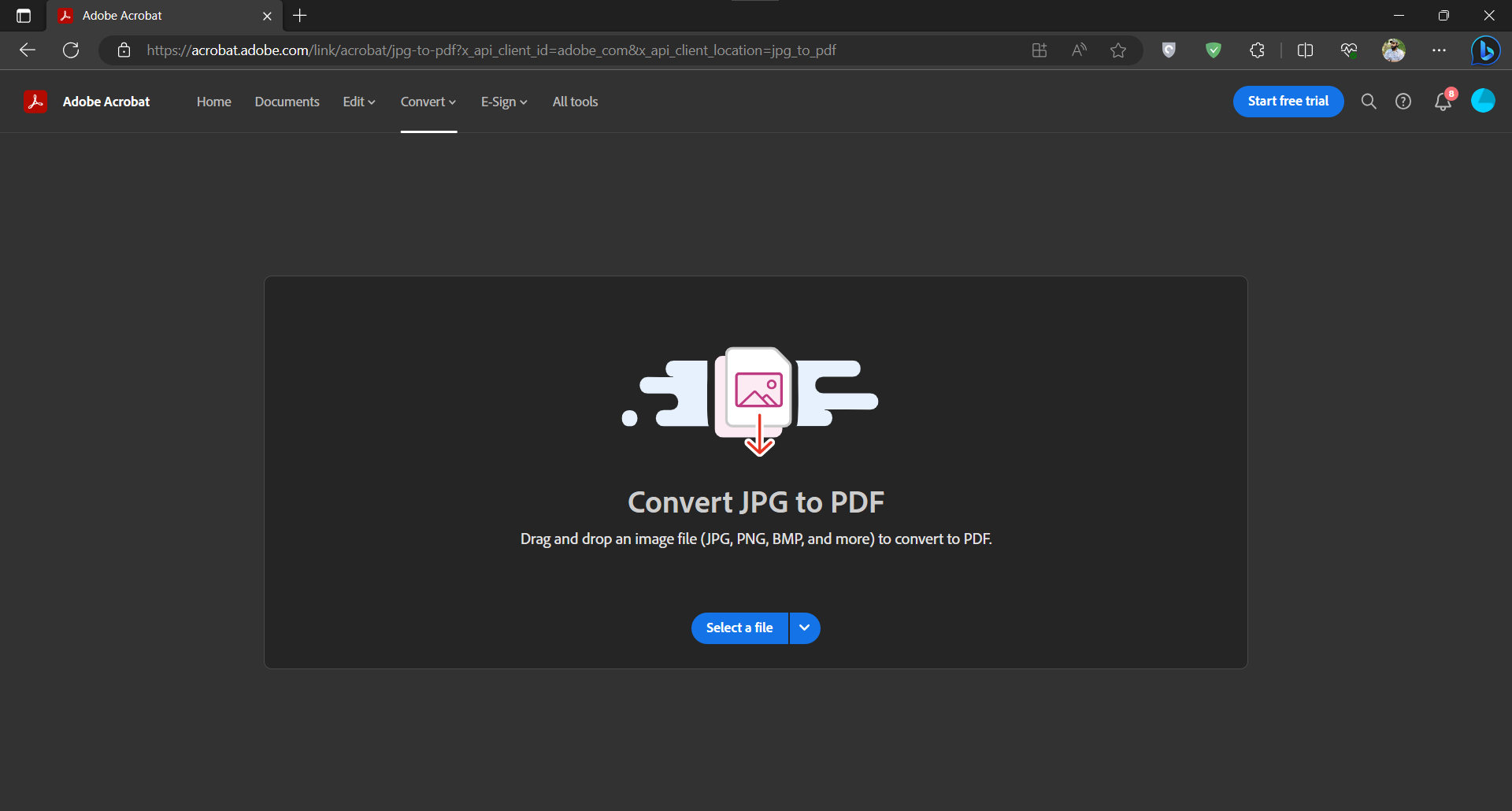Open the Edit dropdown in navigation
1512x811 pixels.
pyautogui.click(x=358, y=102)
